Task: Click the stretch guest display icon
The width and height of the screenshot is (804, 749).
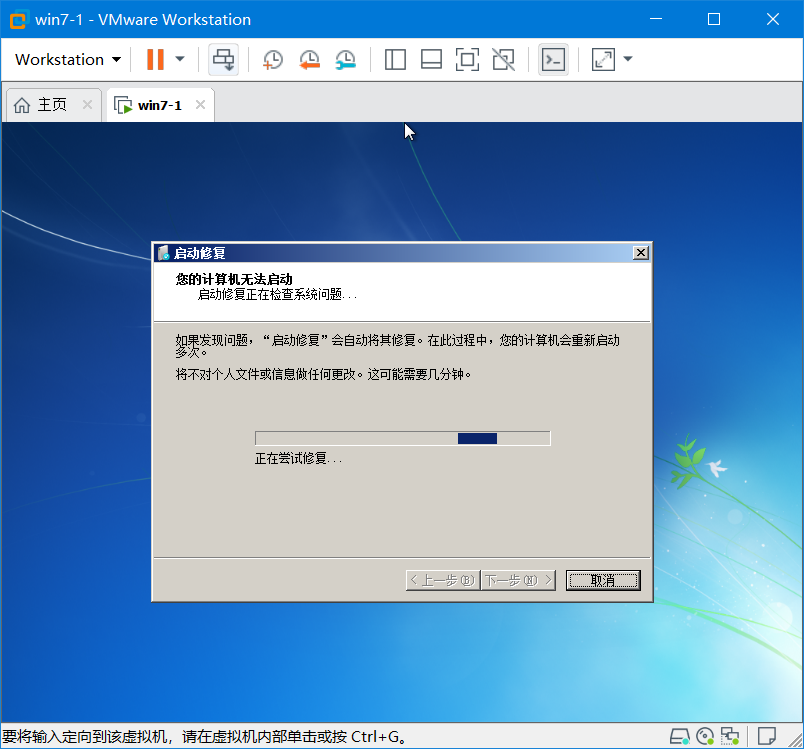Action: pyautogui.click(x=603, y=59)
